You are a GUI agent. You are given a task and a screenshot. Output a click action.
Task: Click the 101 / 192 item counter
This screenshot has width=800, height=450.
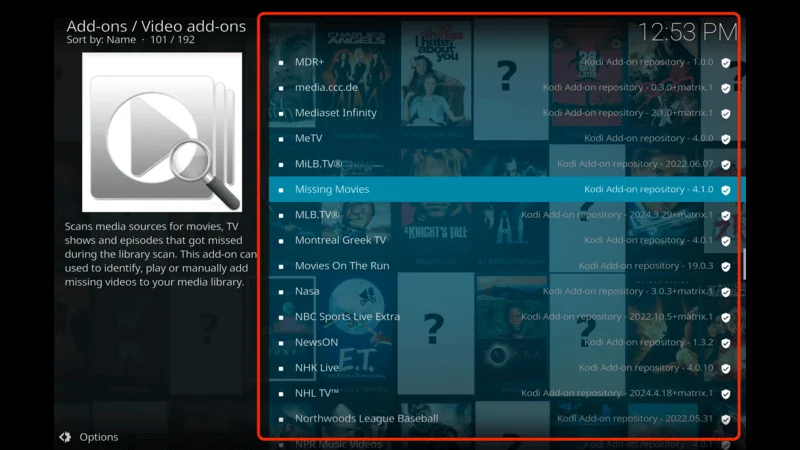172,40
